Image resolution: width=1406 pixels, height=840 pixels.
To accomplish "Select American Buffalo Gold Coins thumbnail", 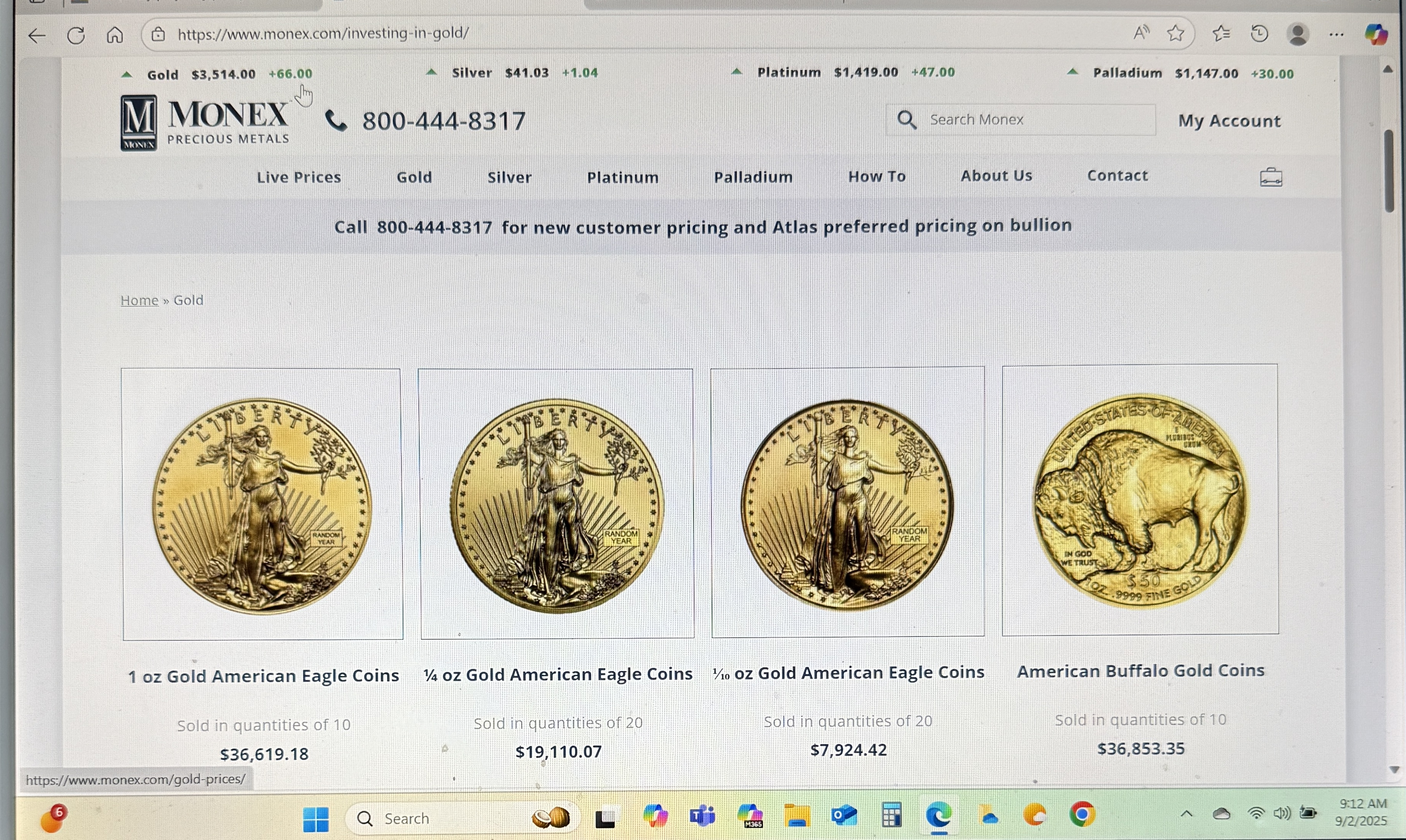I will point(1140,499).
